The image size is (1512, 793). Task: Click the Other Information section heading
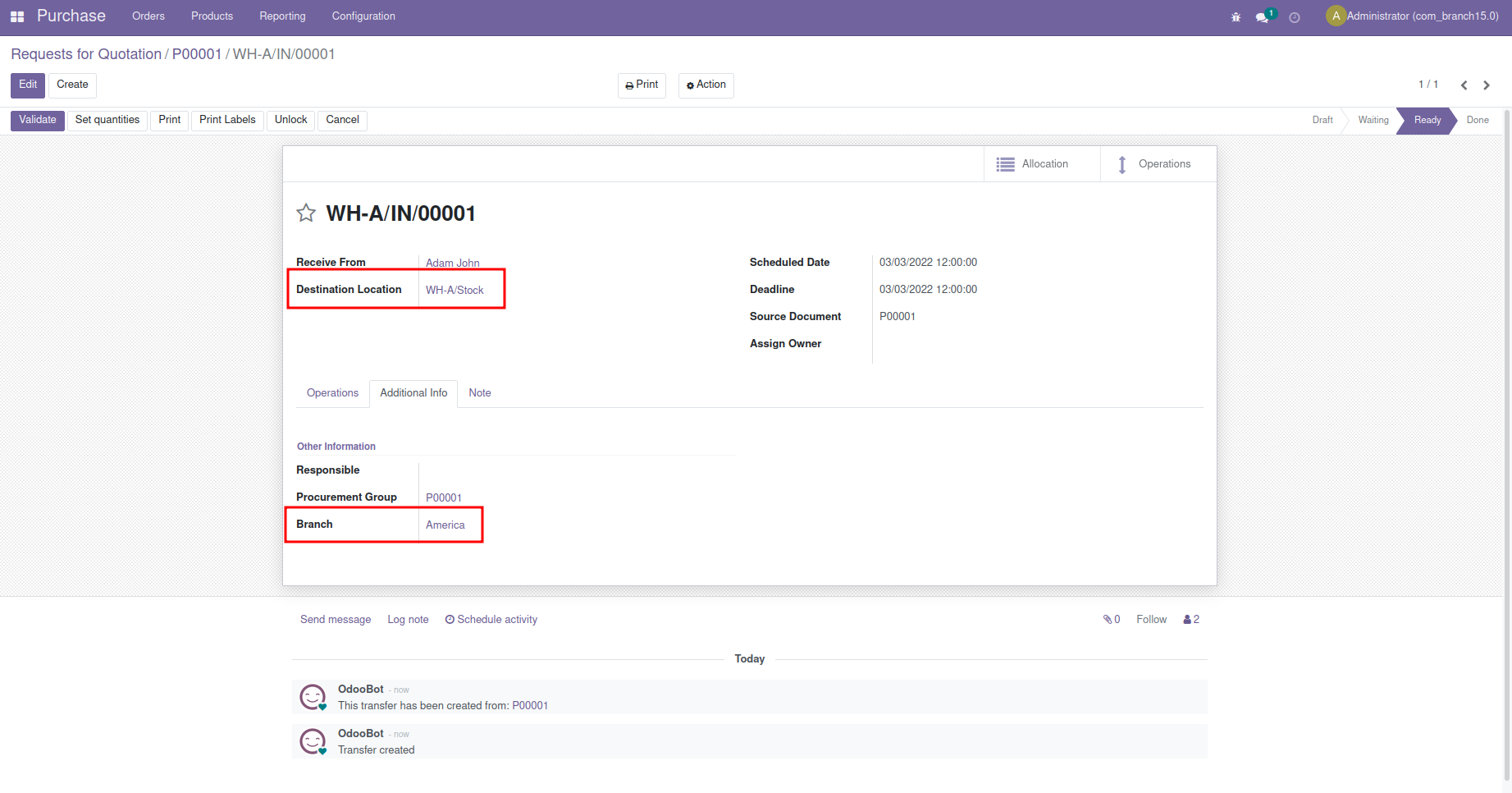(336, 447)
